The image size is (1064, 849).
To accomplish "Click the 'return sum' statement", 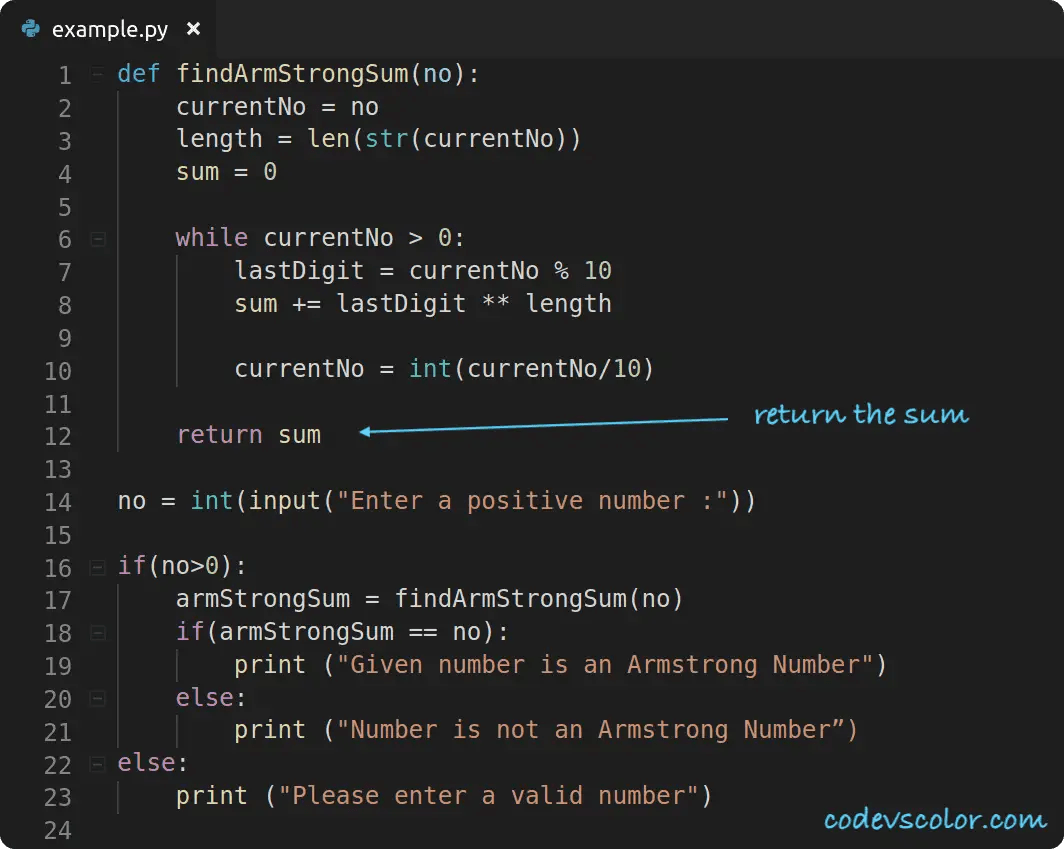I will (x=248, y=434).
